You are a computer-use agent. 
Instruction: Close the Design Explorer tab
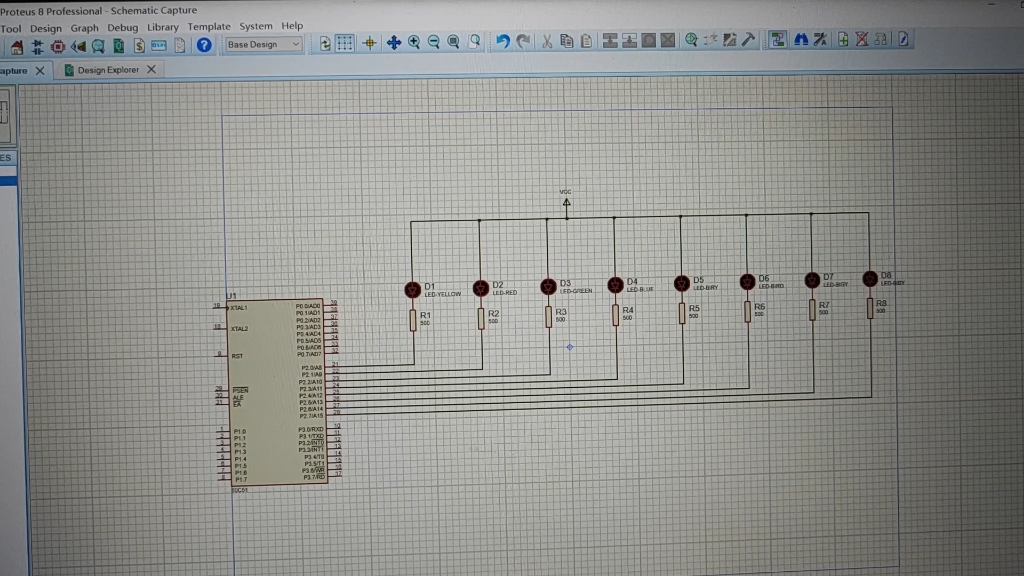152,69
